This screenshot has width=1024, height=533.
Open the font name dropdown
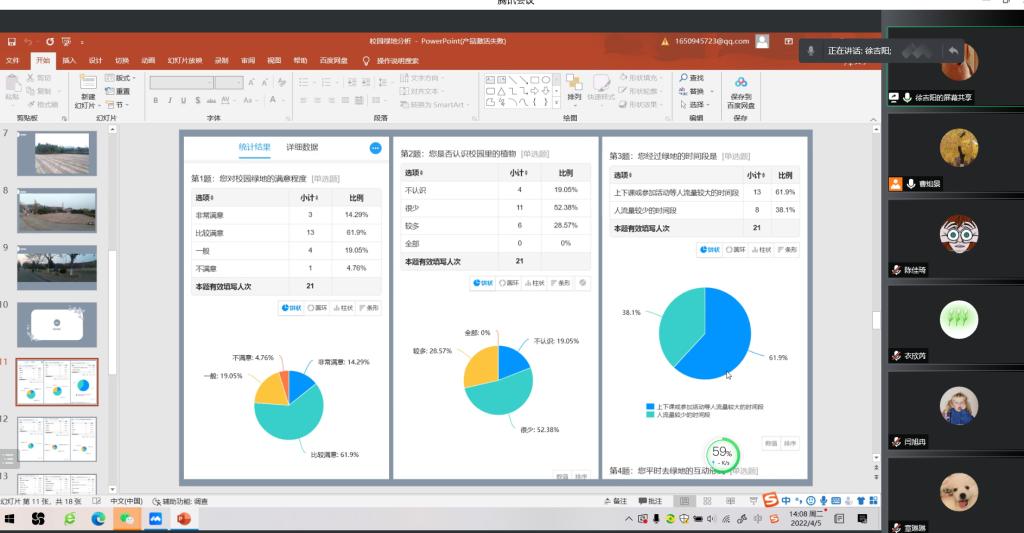(211, 83)
